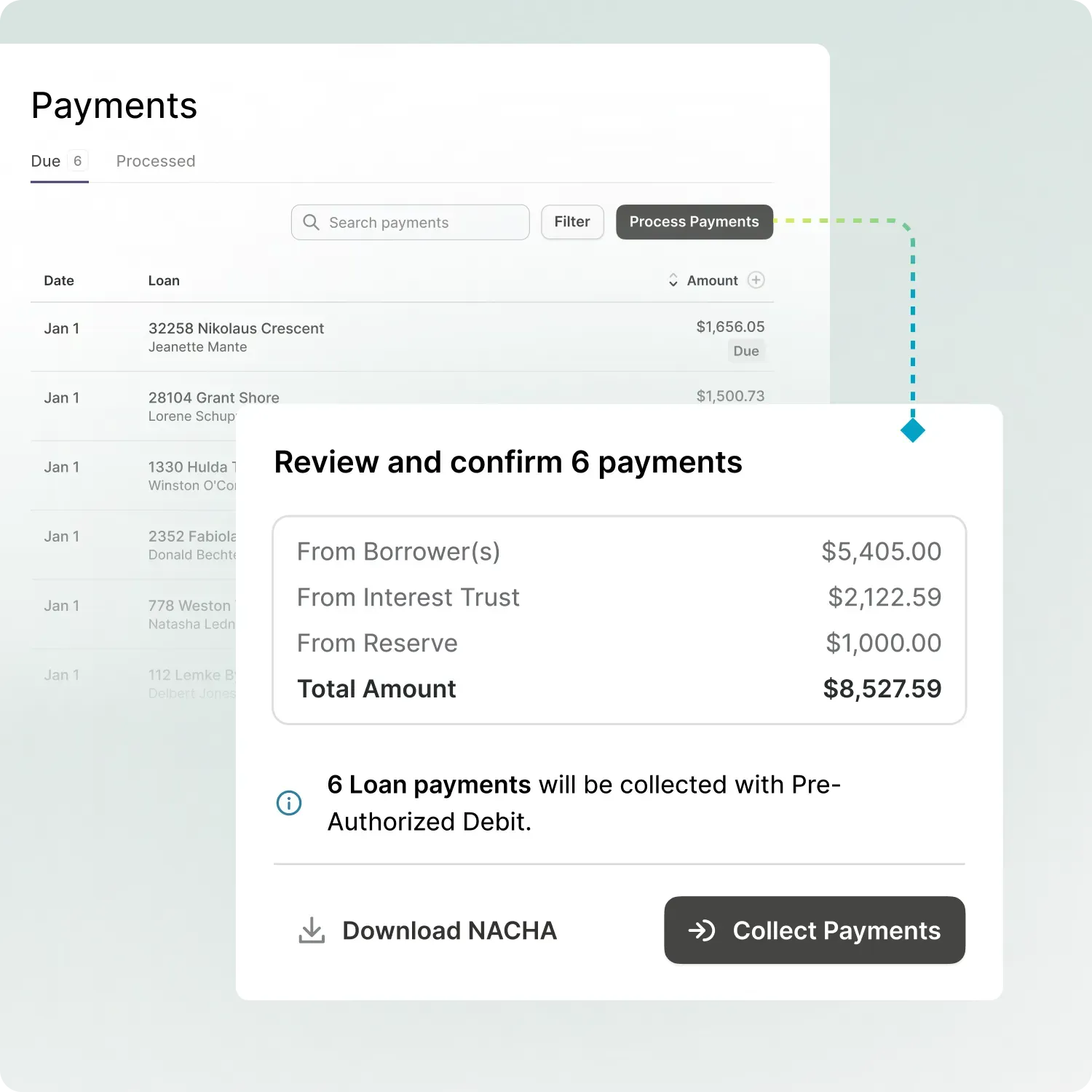The height and width of the screenshot is (1092, 1092).
Task: Select the 32258 Nikolaus Crescent loan row
Action: 236,328
